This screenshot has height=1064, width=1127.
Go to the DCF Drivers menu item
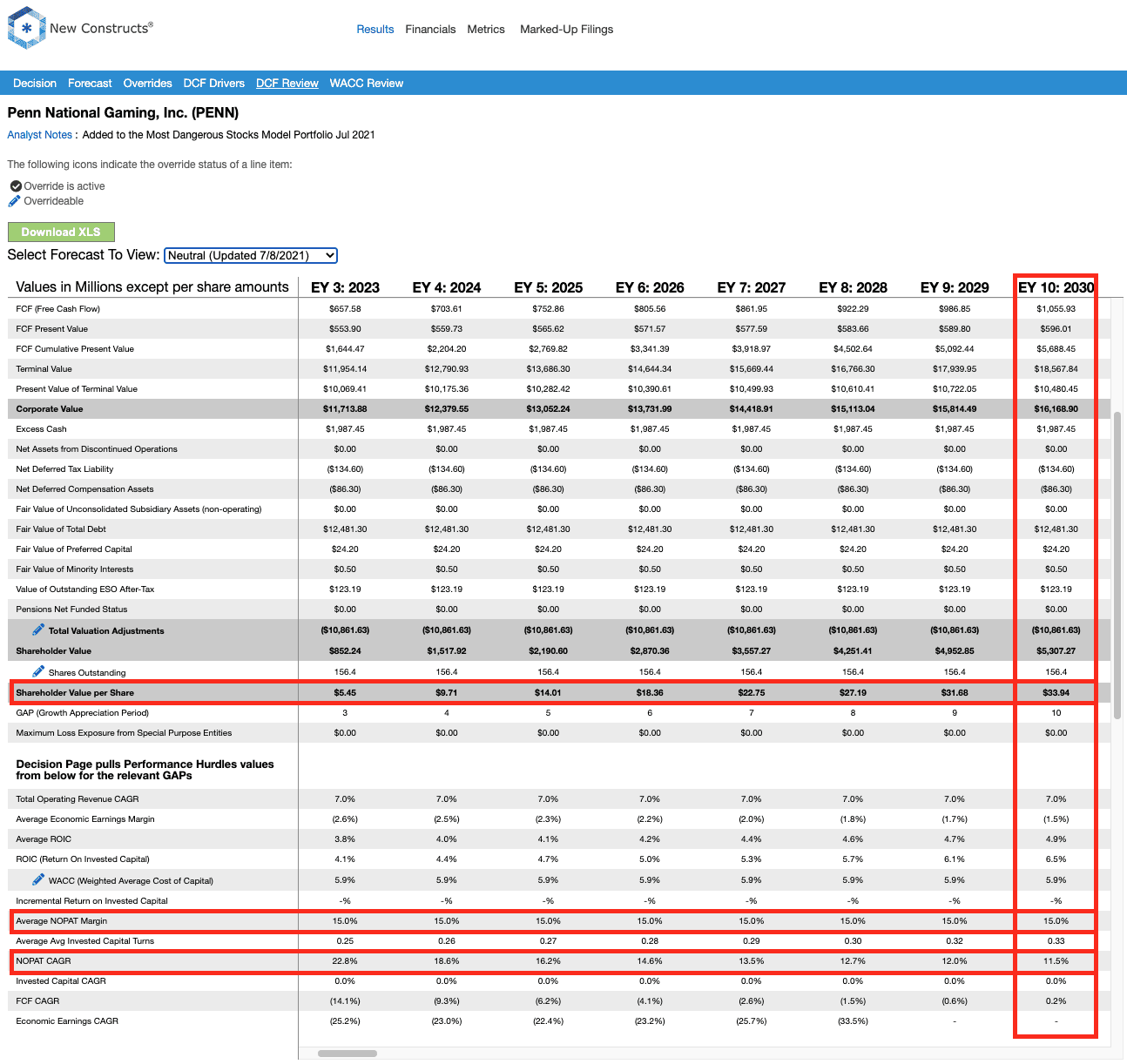(213, 84)
